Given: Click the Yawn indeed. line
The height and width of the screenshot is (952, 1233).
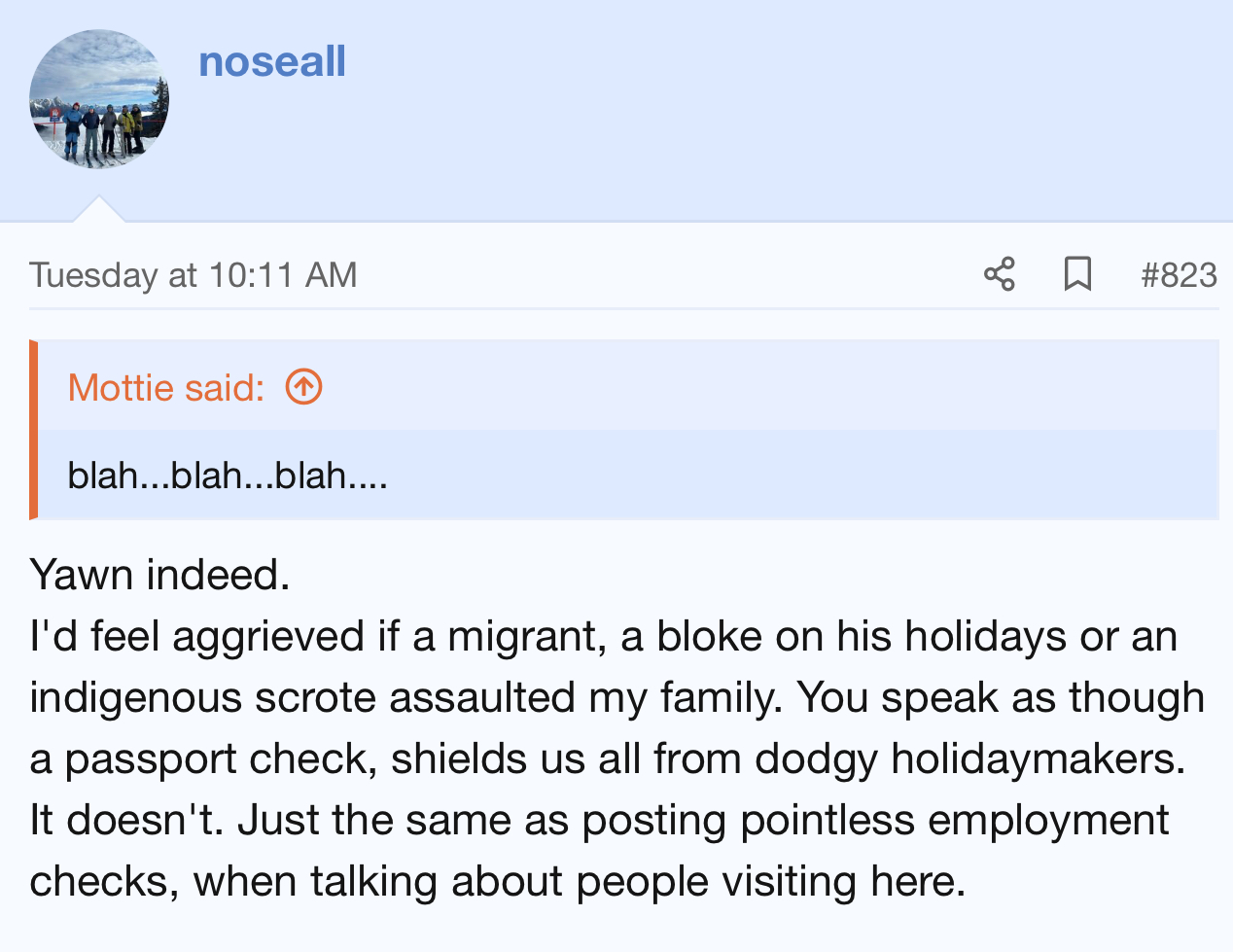Looking at the screenshot, I should 159,575.
